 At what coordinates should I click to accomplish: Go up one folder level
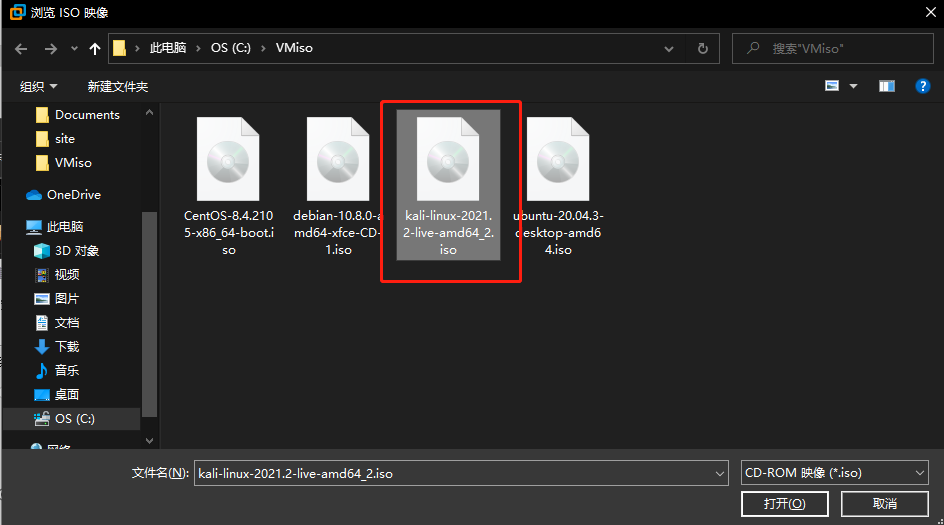point(95,49)
